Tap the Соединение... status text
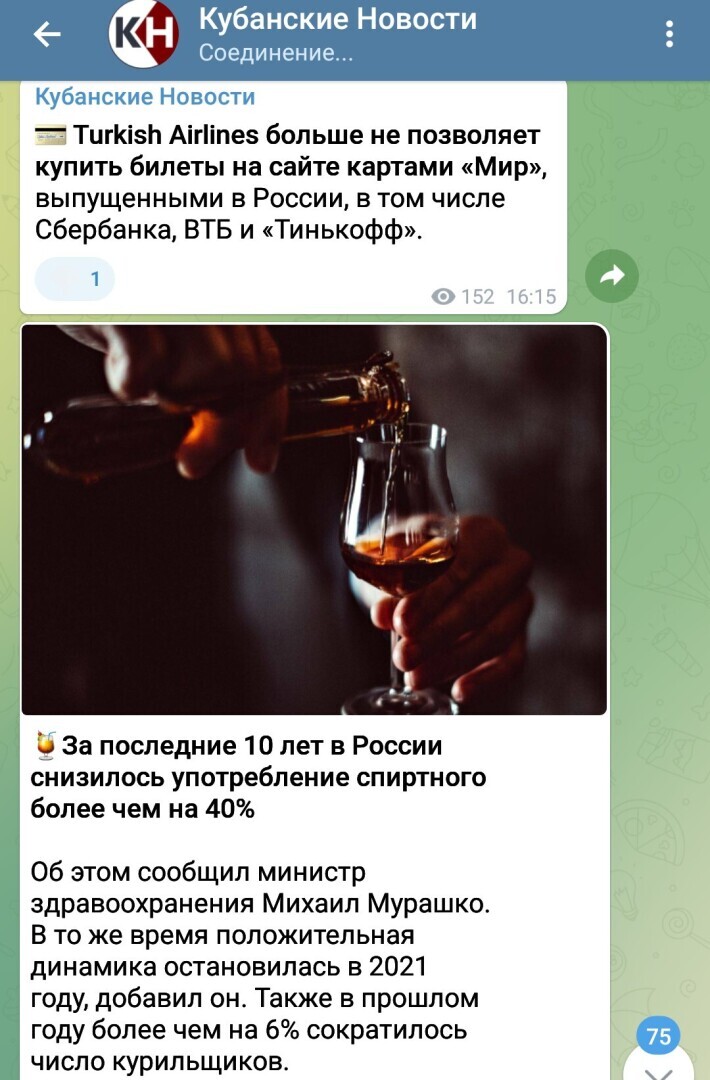Viewport: 710px width, 1080px height. tap(276, 53)
